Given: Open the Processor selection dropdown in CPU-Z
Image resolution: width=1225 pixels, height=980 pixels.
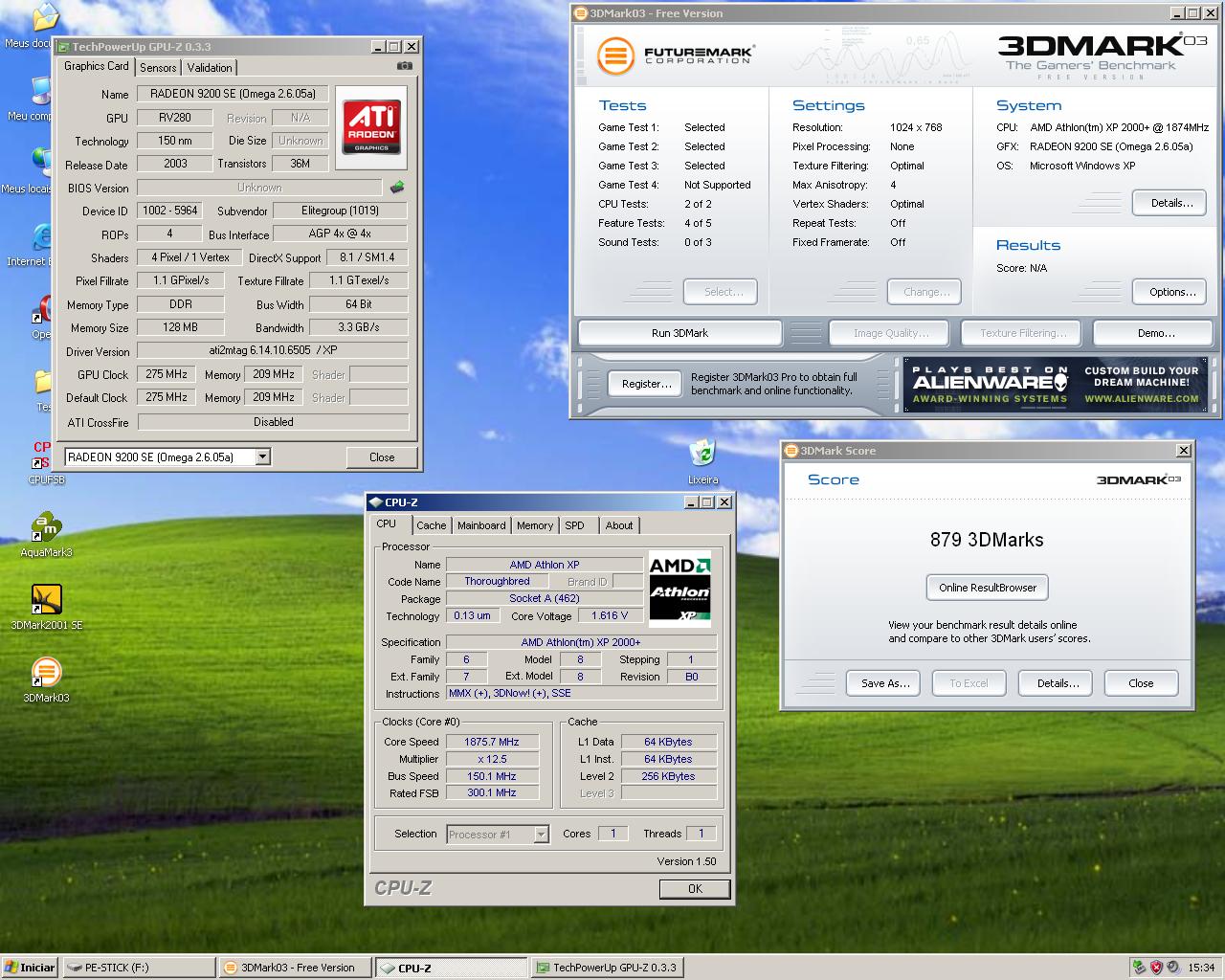Looking at the screenshot, I should click(x=541, y=835).
